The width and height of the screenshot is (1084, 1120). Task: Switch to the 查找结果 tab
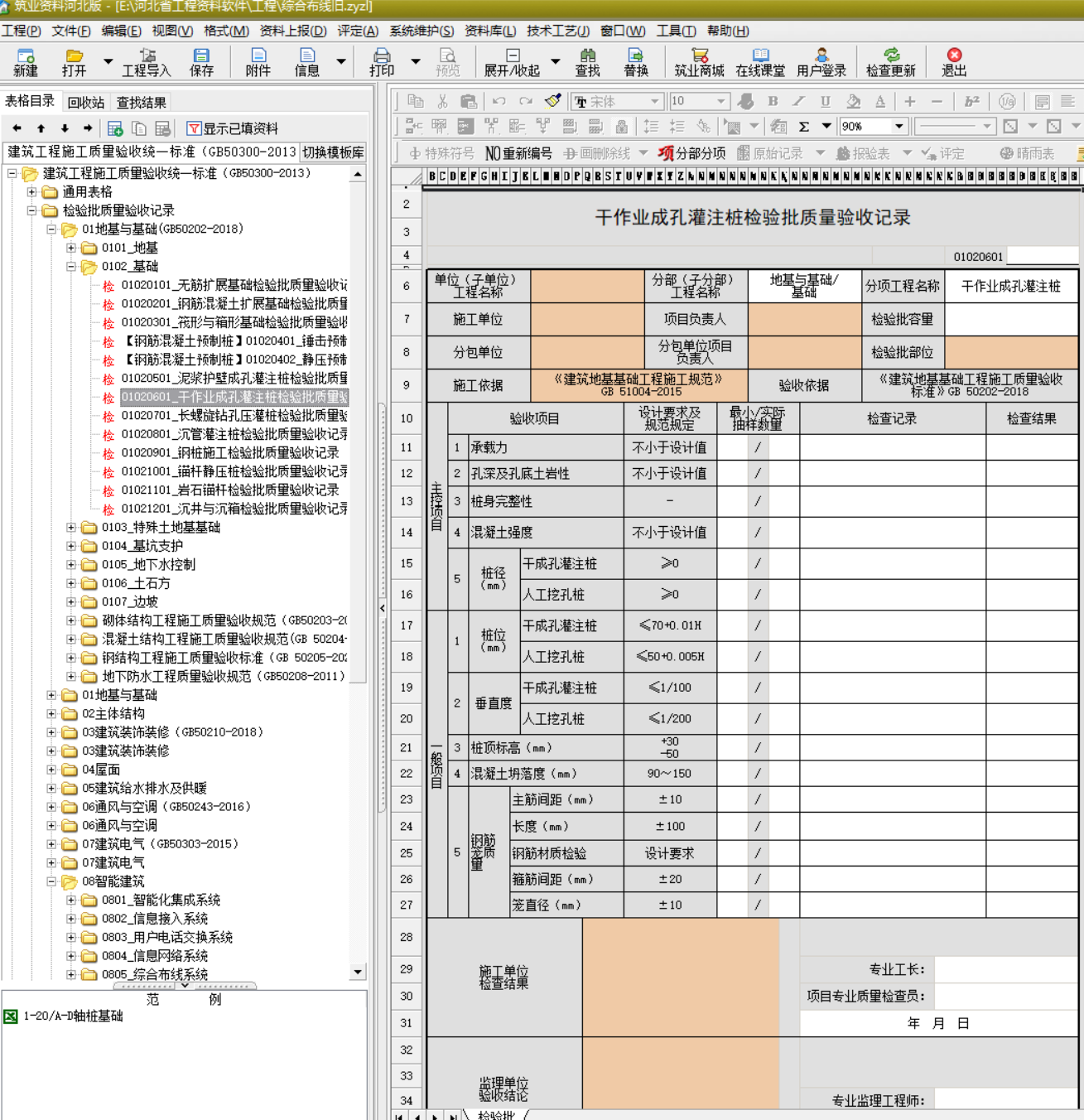[141, 102]
